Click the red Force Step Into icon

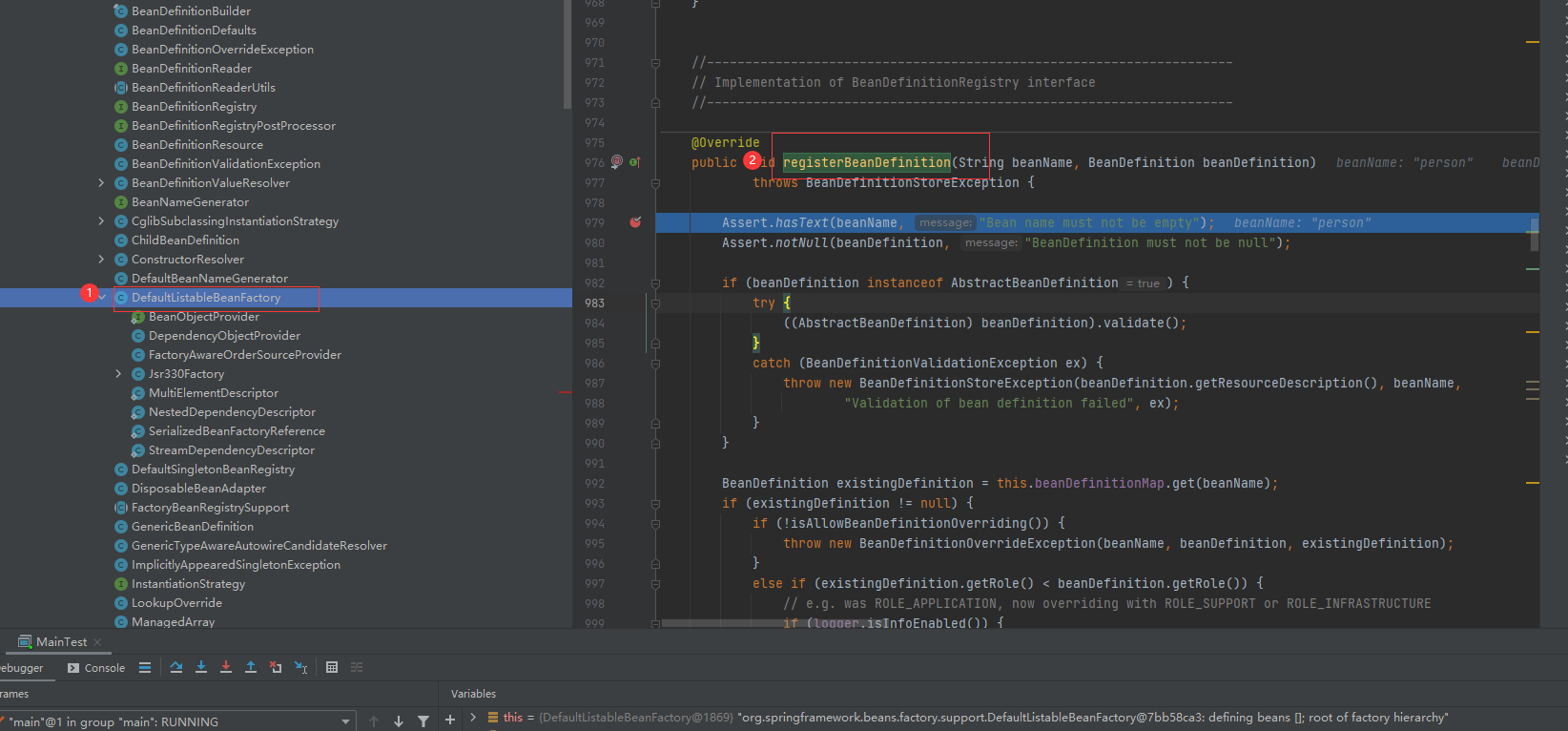(x=226, y=667)
